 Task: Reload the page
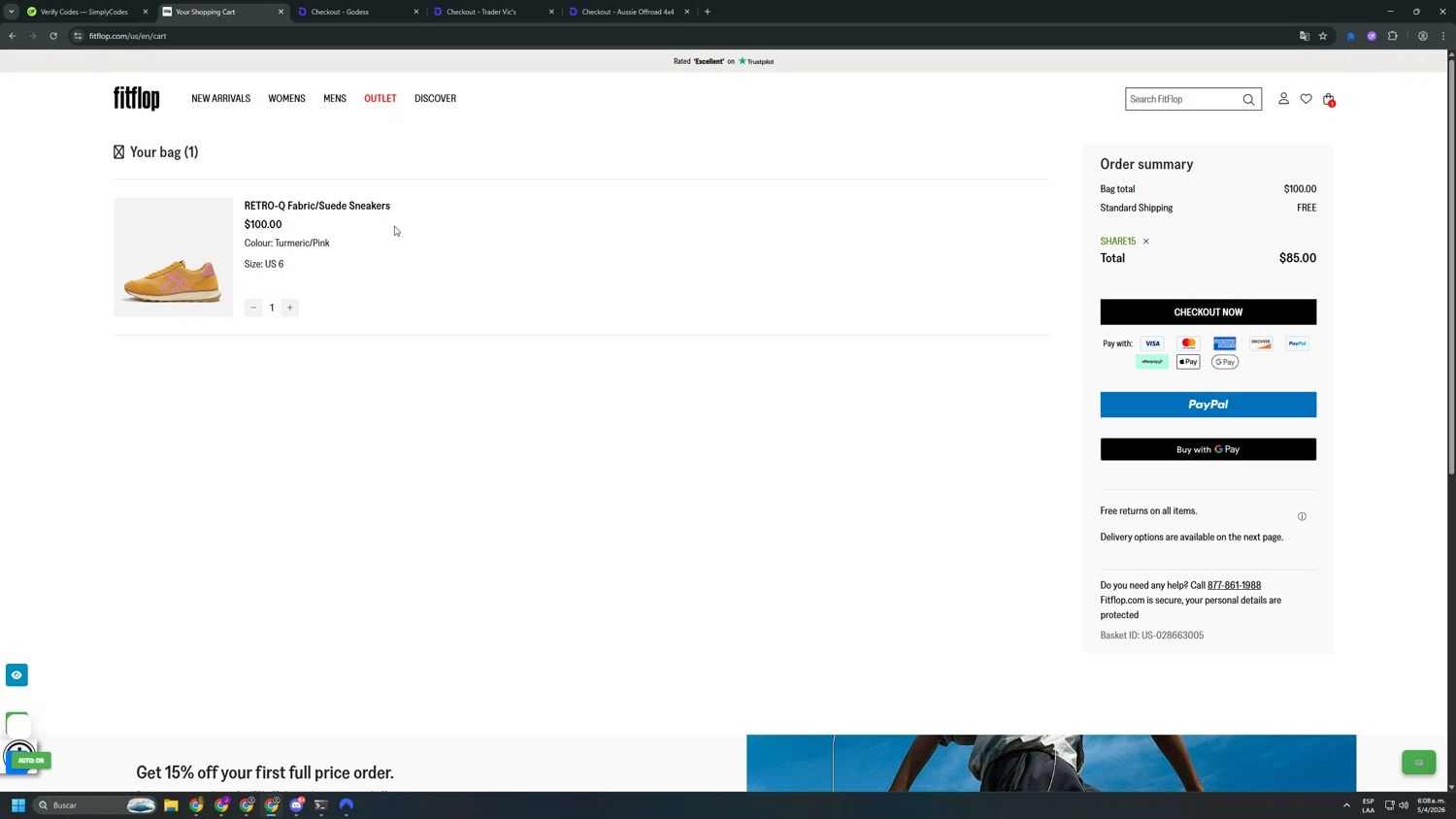coord(53,36)
